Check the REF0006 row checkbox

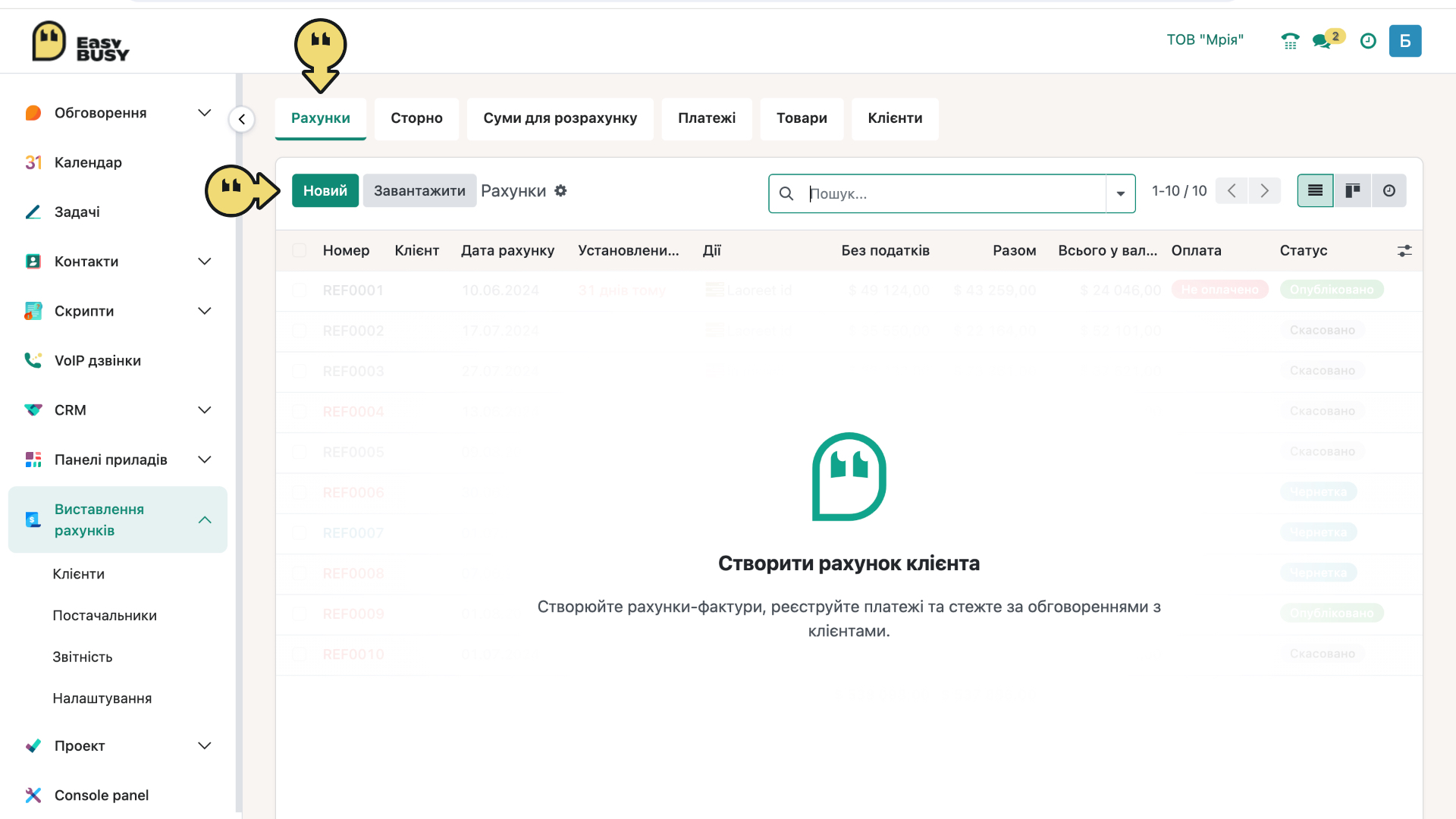(x=300, y=493)
